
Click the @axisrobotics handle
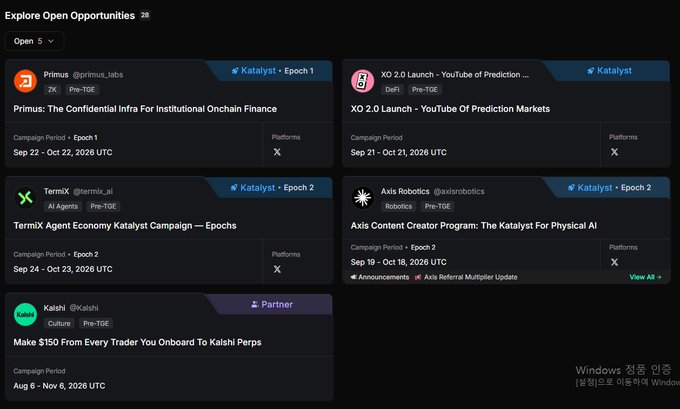click(x=459, y=191)
